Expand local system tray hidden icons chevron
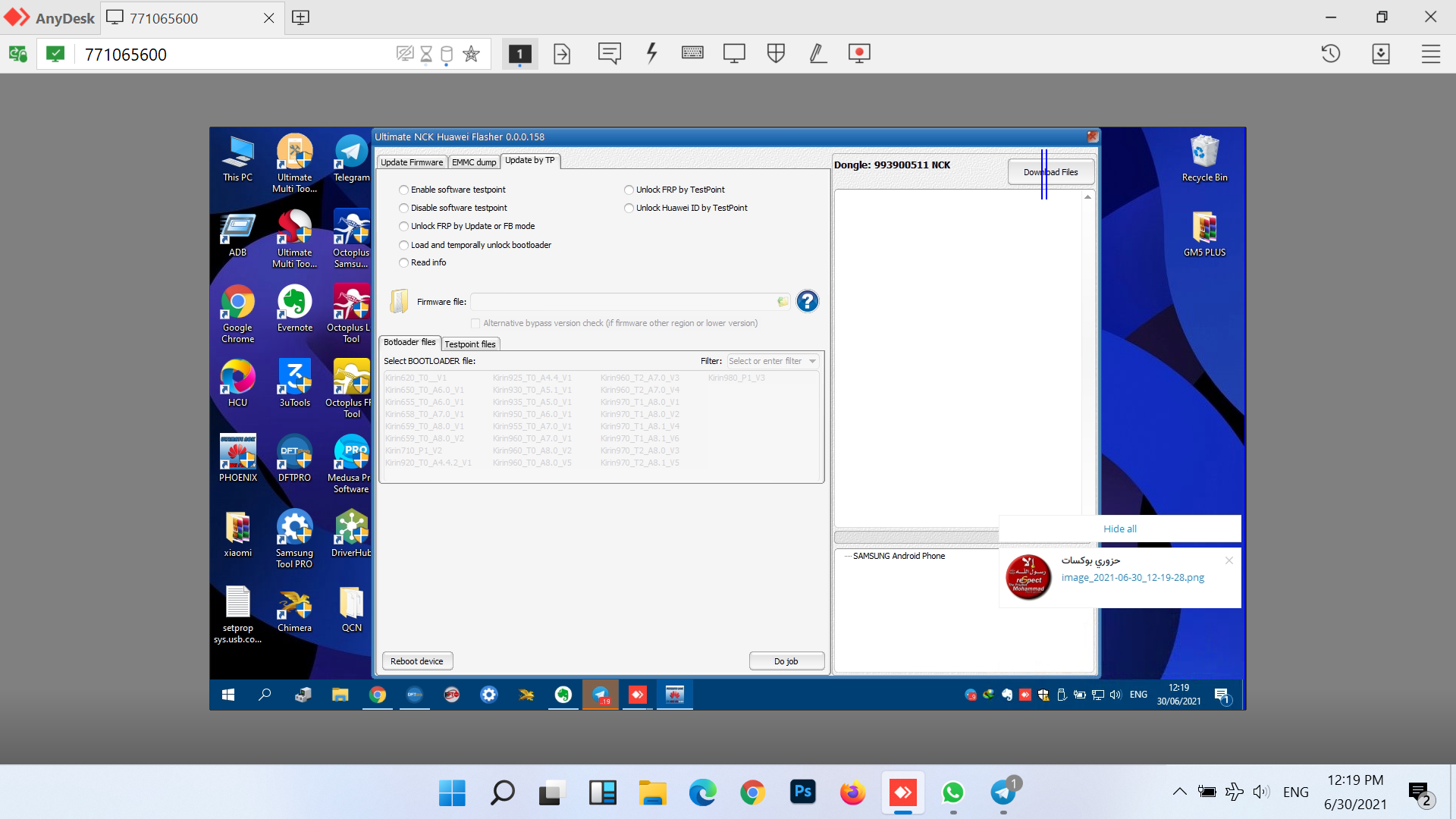The width and height of the screenshot is (1456, 819). [1179, 792]
